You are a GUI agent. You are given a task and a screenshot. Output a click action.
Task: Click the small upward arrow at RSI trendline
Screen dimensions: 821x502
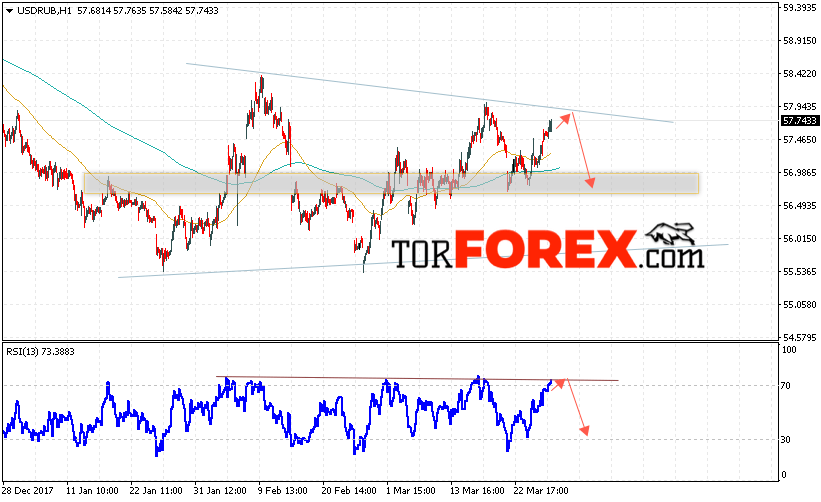tap(559, 384)
